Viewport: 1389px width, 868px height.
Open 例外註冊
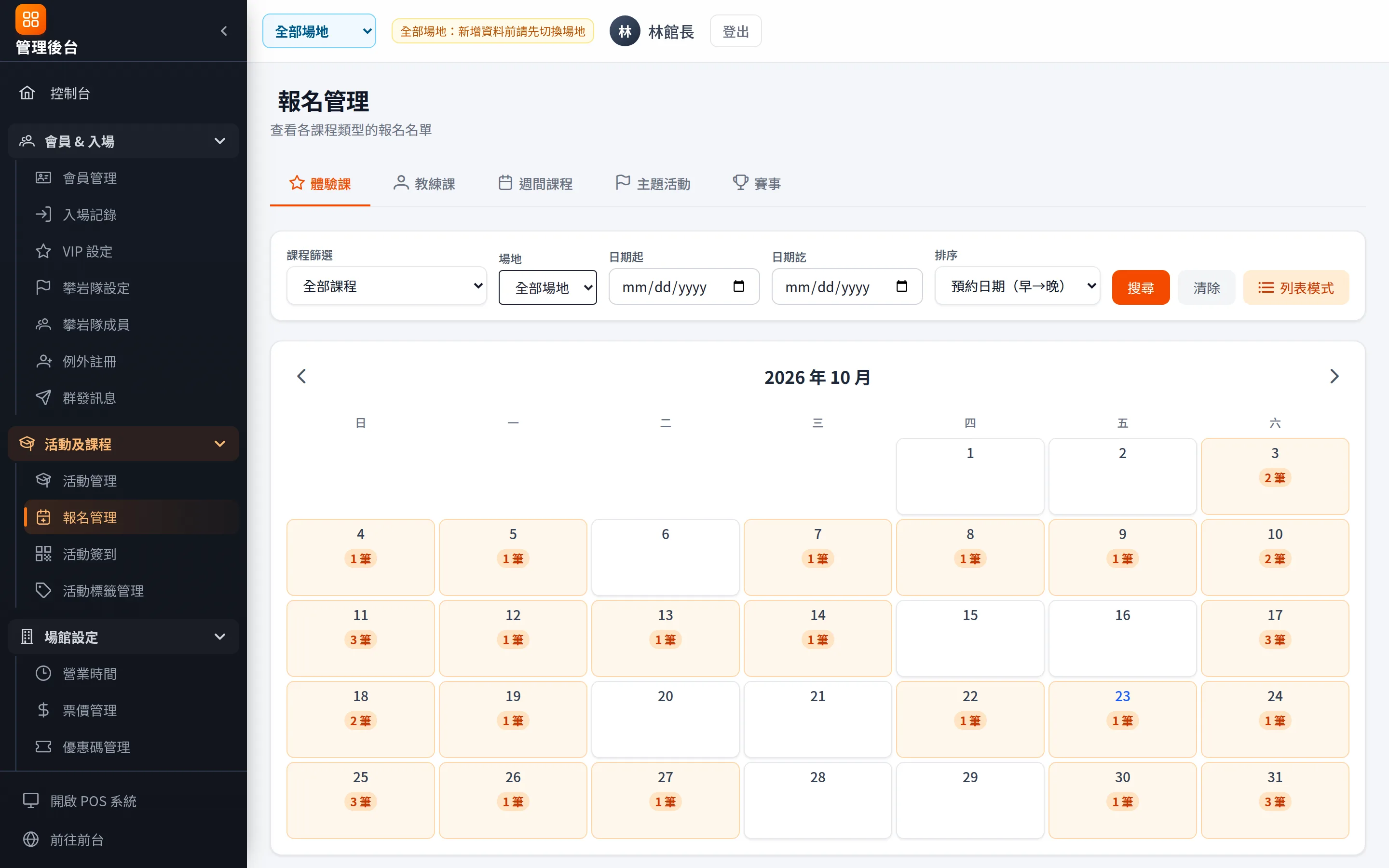coord(132,361)
